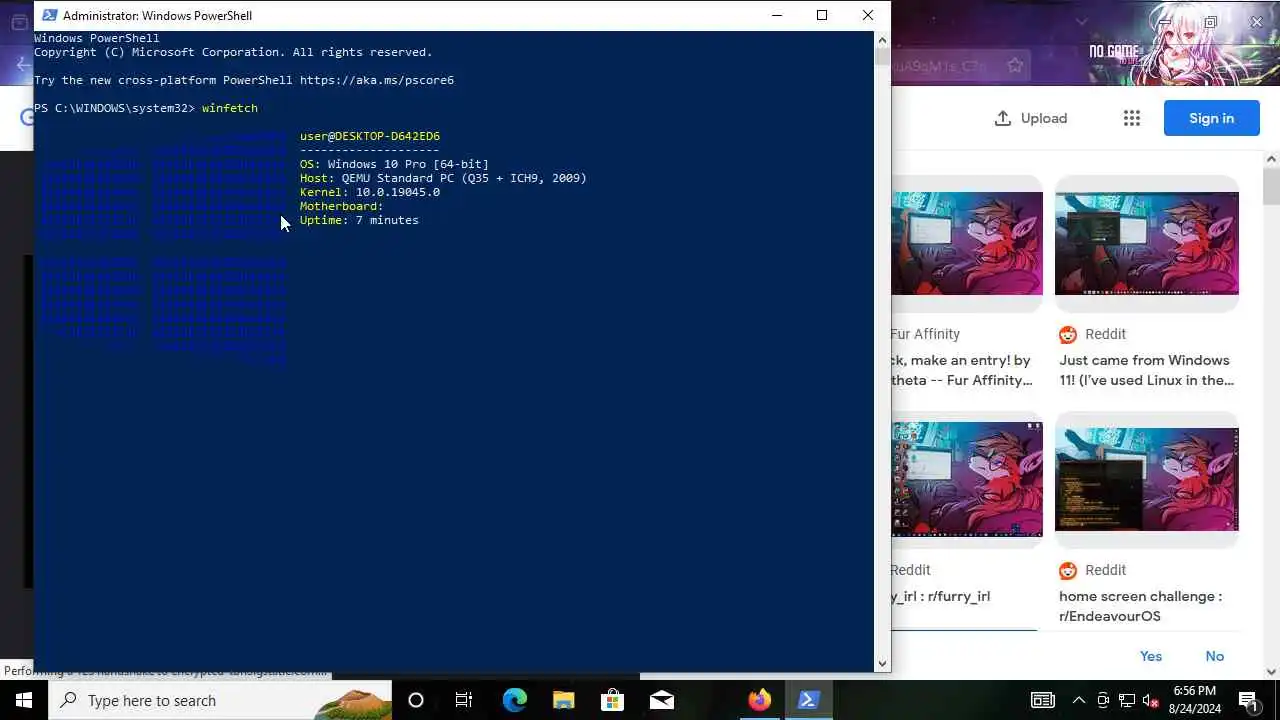
Task: Click the Meet Now tray icon
Action: pyautogui.click(x=1103, y=700)
